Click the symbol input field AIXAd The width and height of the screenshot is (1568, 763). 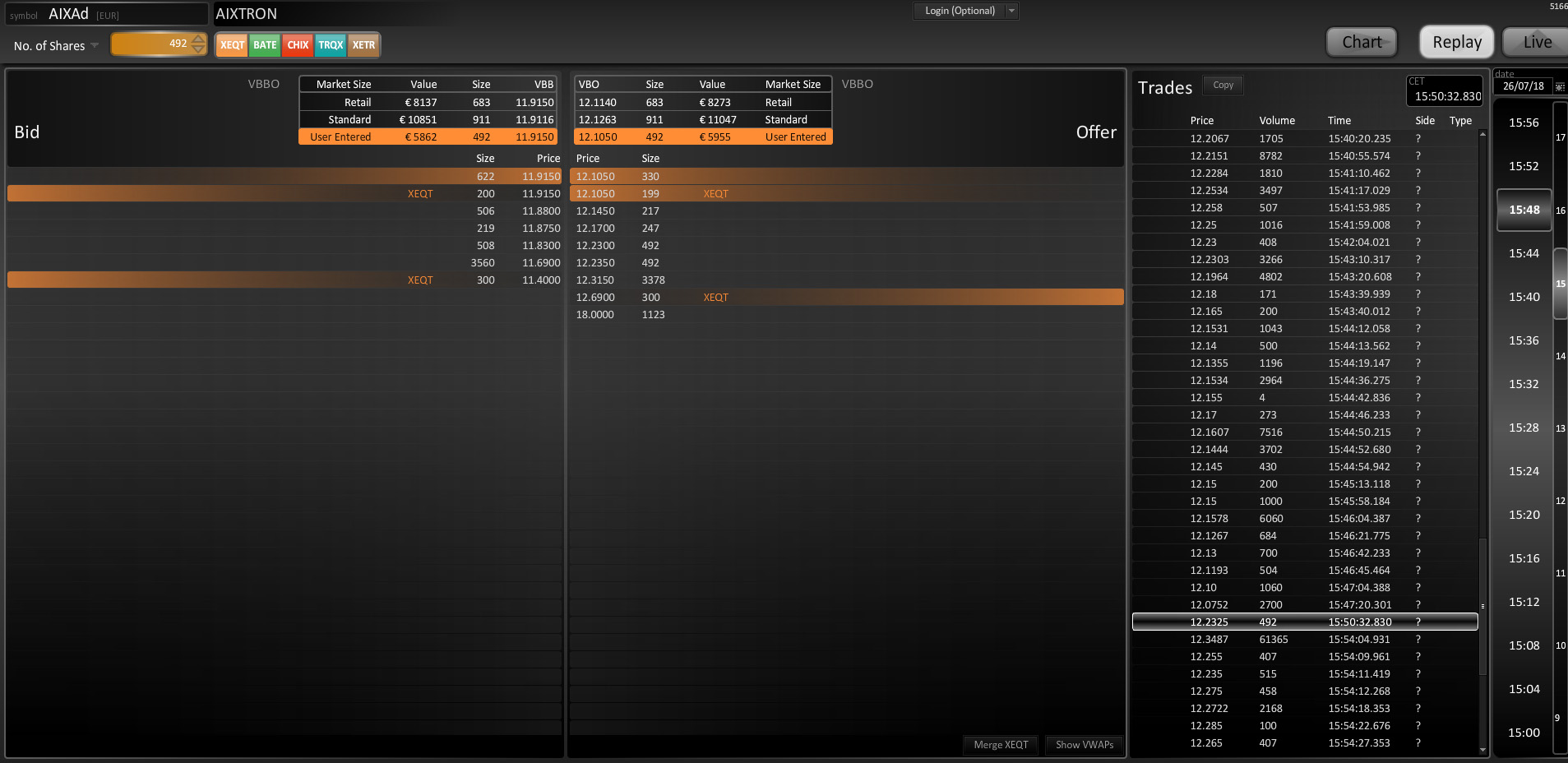[x=107, y=14]
